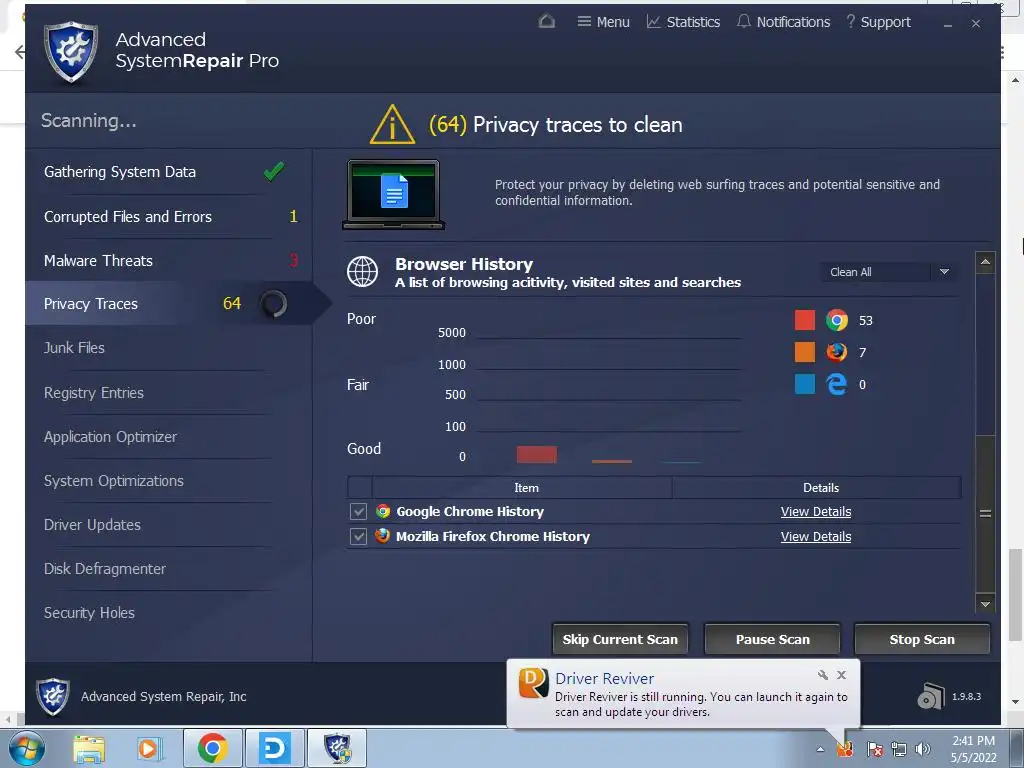Click the red Chrome legend color swatch
1024x768 pixels.
[805, 320]
